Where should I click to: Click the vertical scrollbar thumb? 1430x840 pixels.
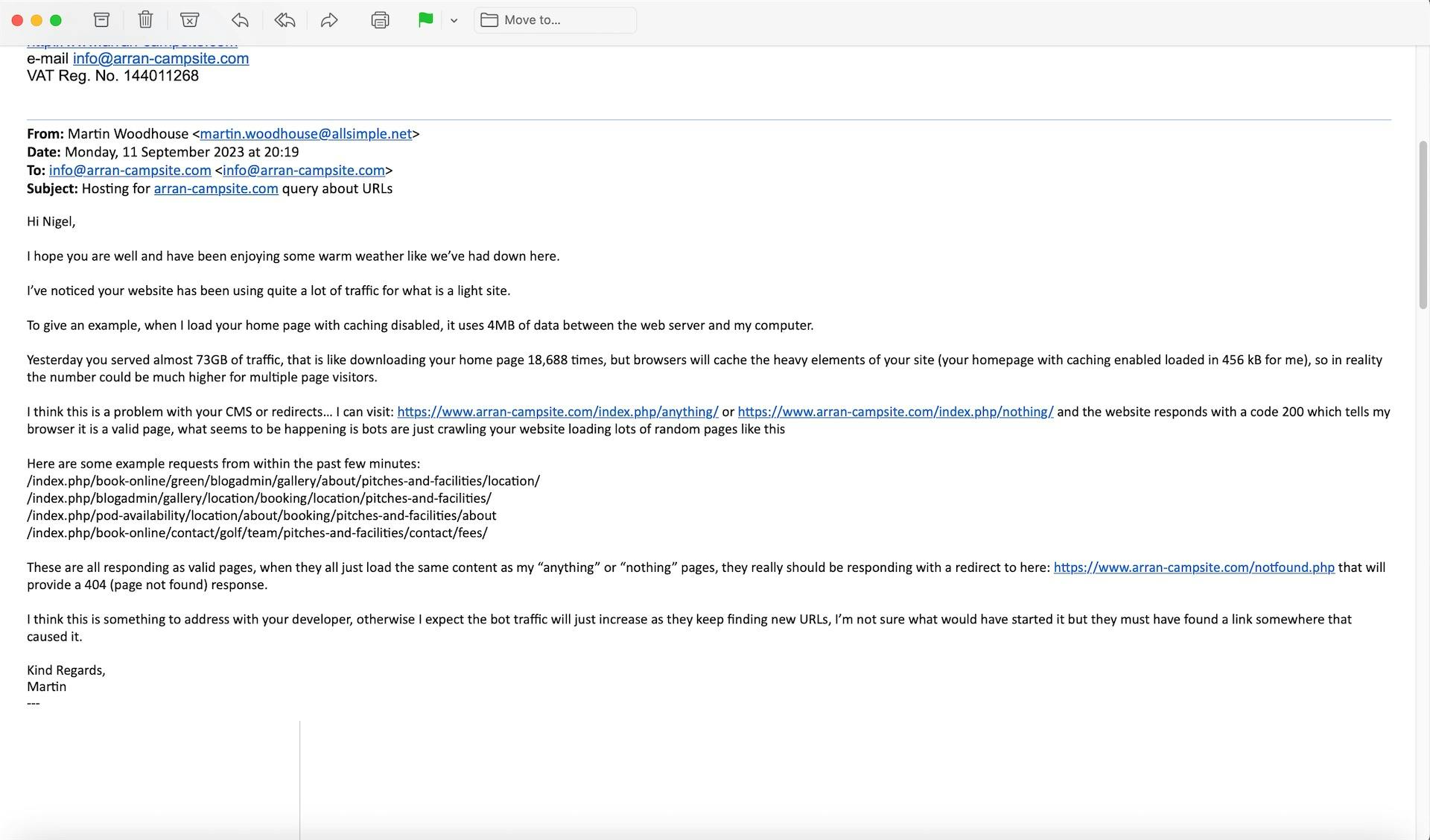[1423, 223]
